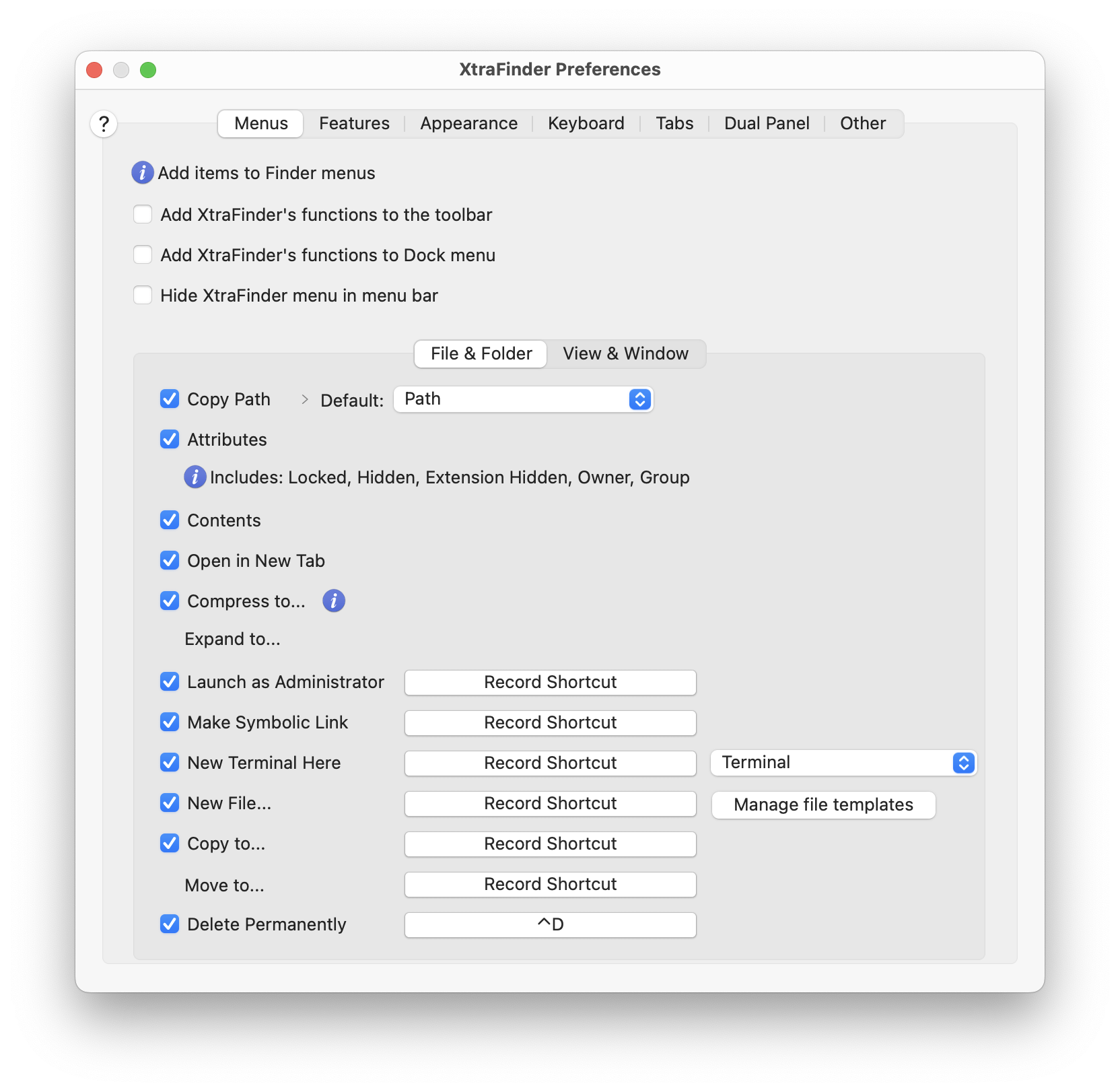Open the Terminal application dropdown
1120x1092 pixels.
pyautogui.click(x=843, y=763)
